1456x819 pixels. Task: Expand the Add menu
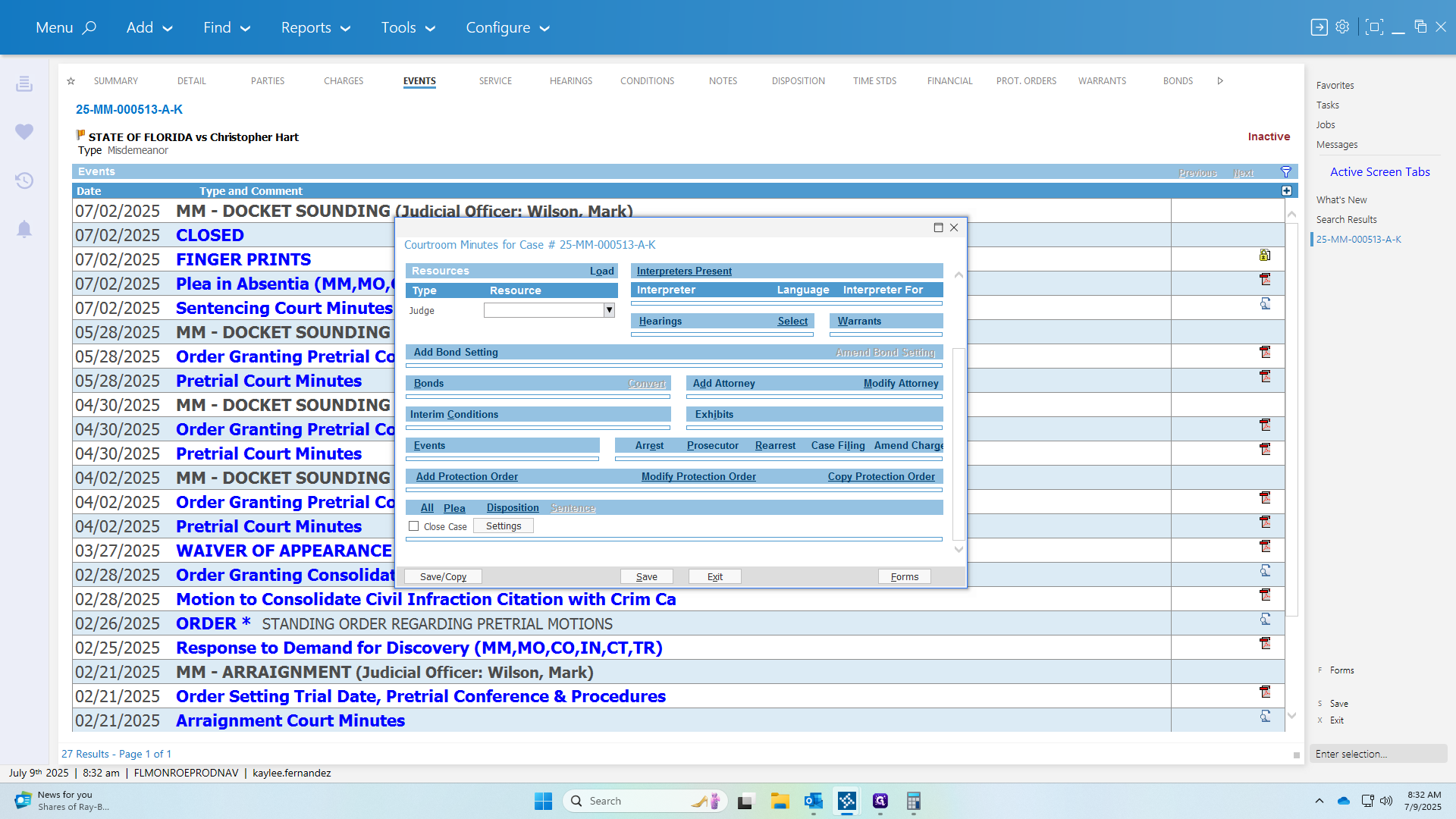tap(149, 27)
